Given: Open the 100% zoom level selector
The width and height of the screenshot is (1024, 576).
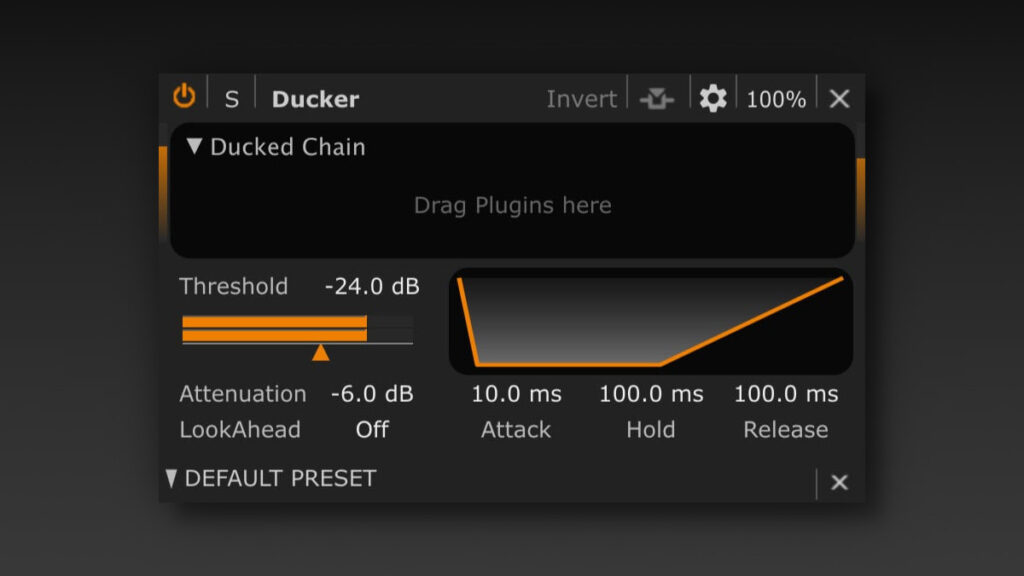Looking at the screenshot, I should point(776,98).
